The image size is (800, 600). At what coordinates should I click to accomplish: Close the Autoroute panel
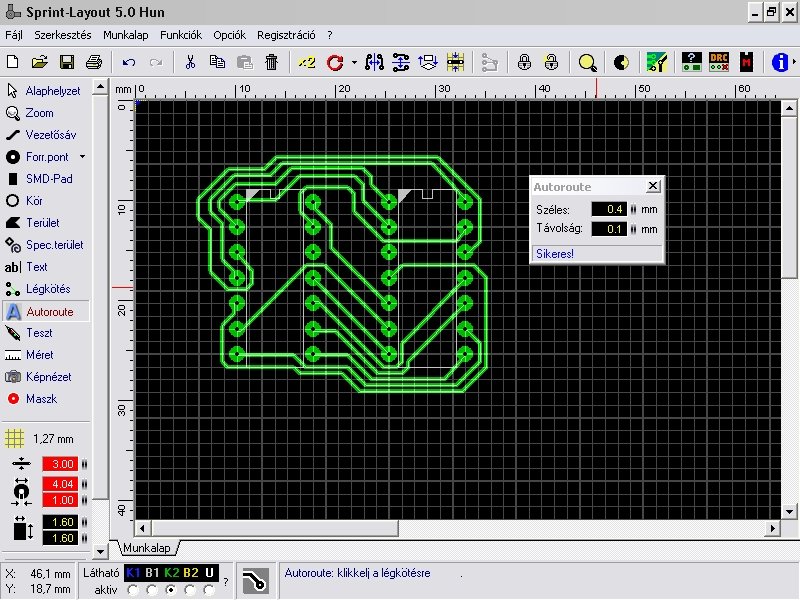tap(653, 186)
